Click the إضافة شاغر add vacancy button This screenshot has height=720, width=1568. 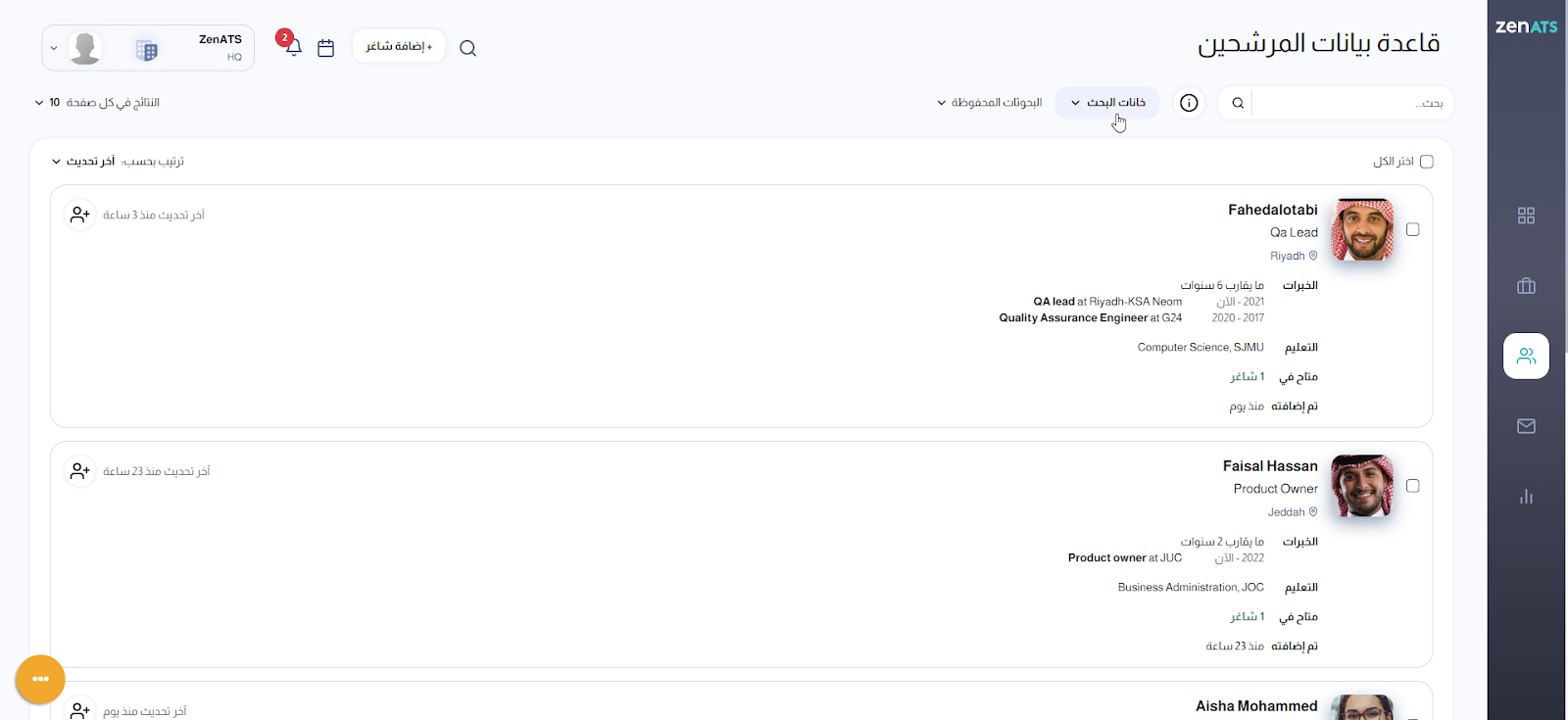[399, 46]
